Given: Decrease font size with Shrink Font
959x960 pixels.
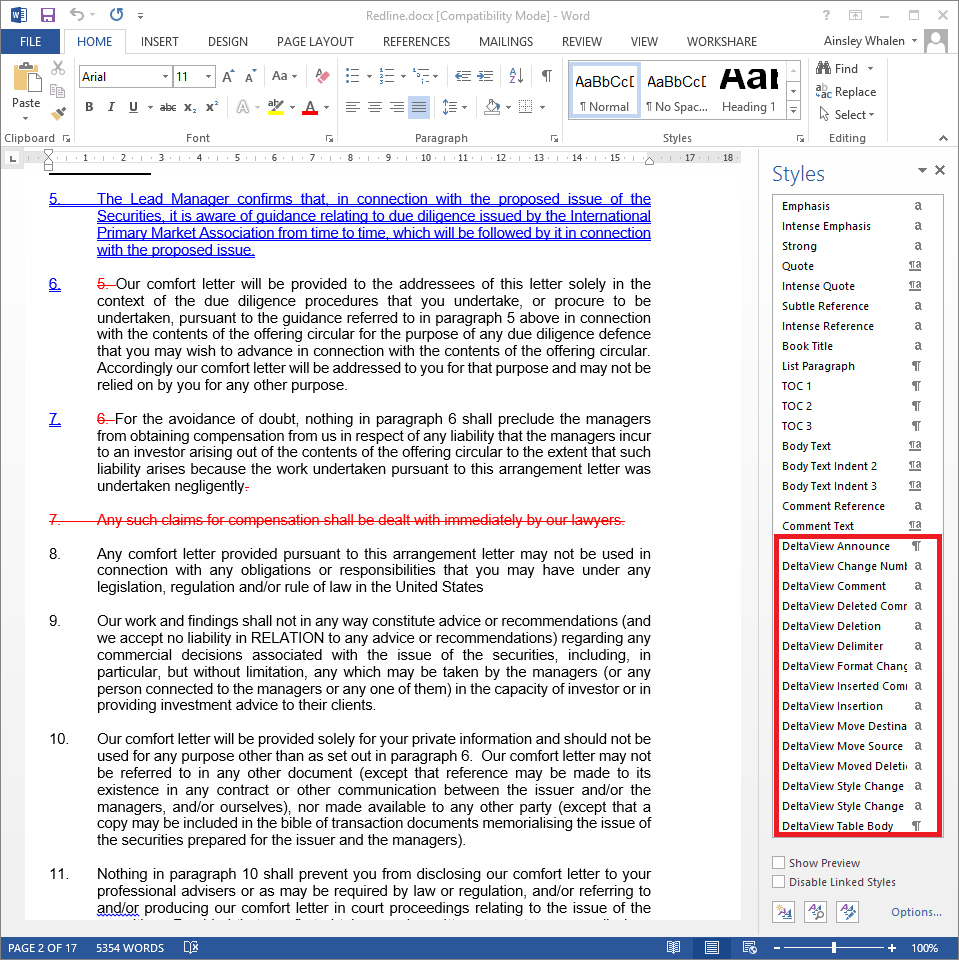Looking at the screenshot, I should (250, 77).
